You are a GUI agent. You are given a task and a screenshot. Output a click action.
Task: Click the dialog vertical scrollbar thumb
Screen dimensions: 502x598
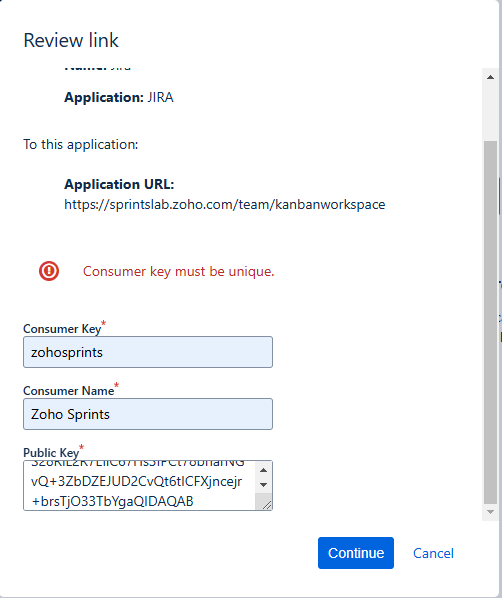[x=490, y=322]
